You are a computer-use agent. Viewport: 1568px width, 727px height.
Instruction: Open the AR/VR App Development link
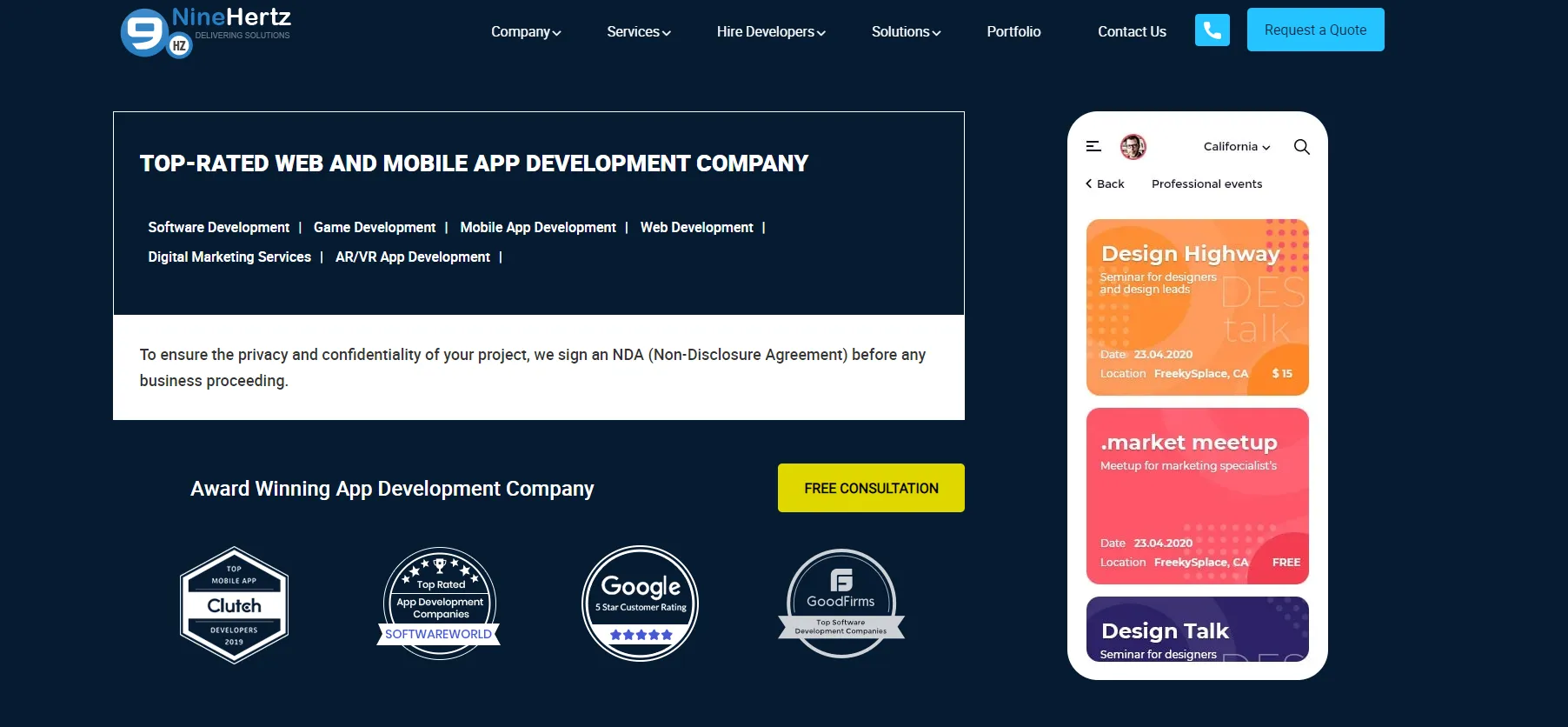tap(413, 257)
